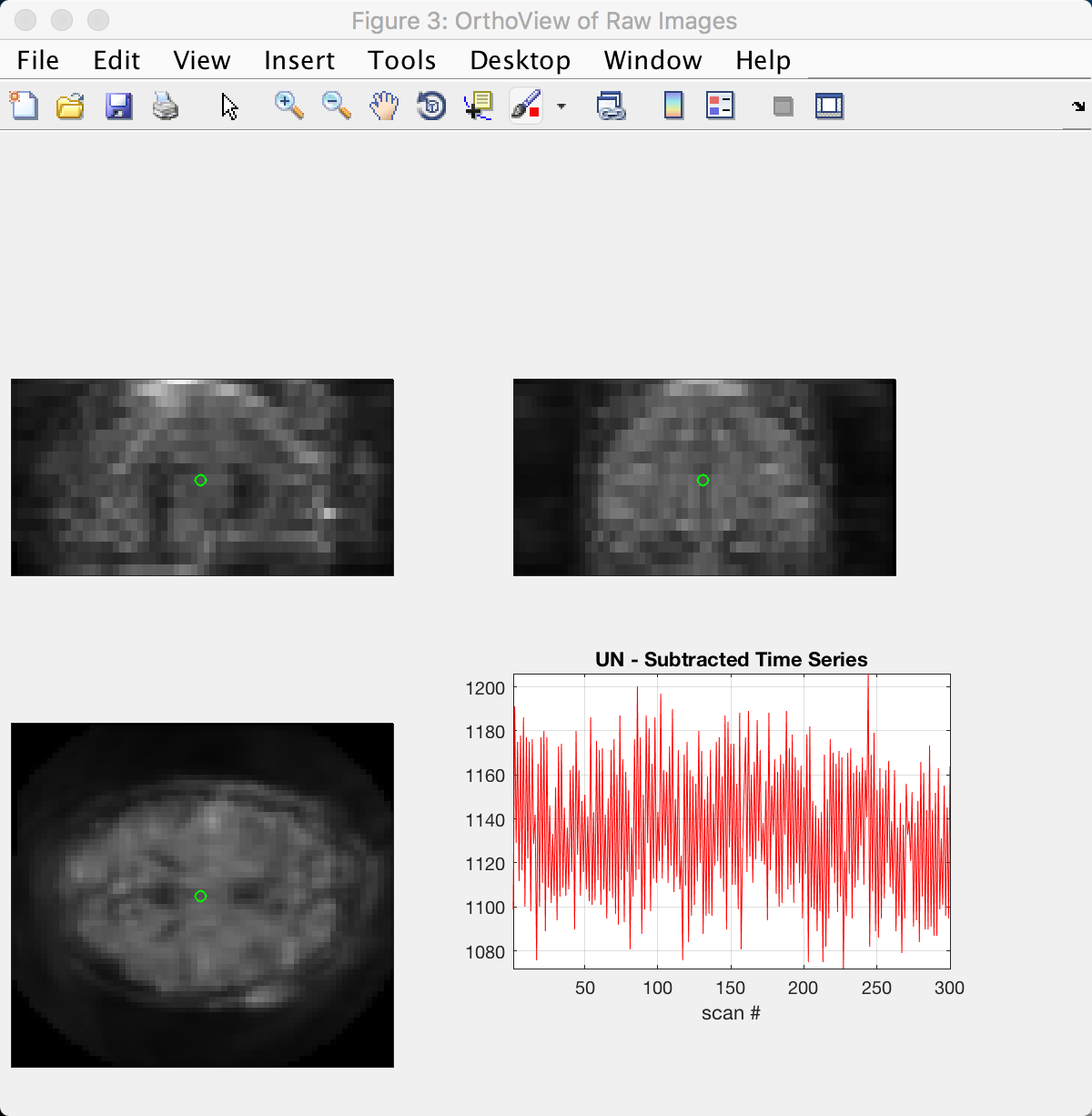The image size is (1092, 1116).
Task: Click the Show Plot Tools icon
Action: (829, 106)
